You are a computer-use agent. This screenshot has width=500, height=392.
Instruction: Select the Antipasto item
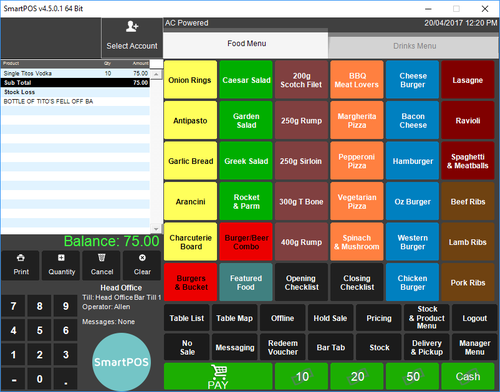[x=190, y=120]
